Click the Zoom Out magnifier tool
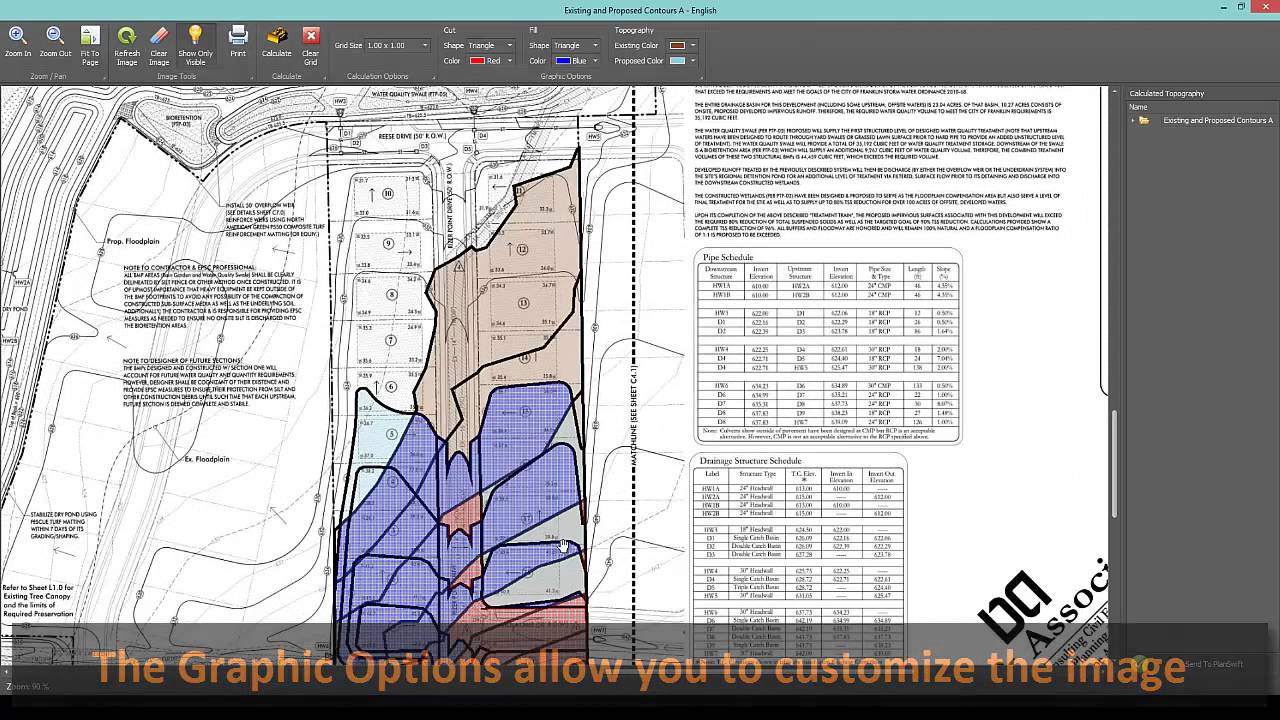Screen dimensions: 1280x720 coord(55,41)
